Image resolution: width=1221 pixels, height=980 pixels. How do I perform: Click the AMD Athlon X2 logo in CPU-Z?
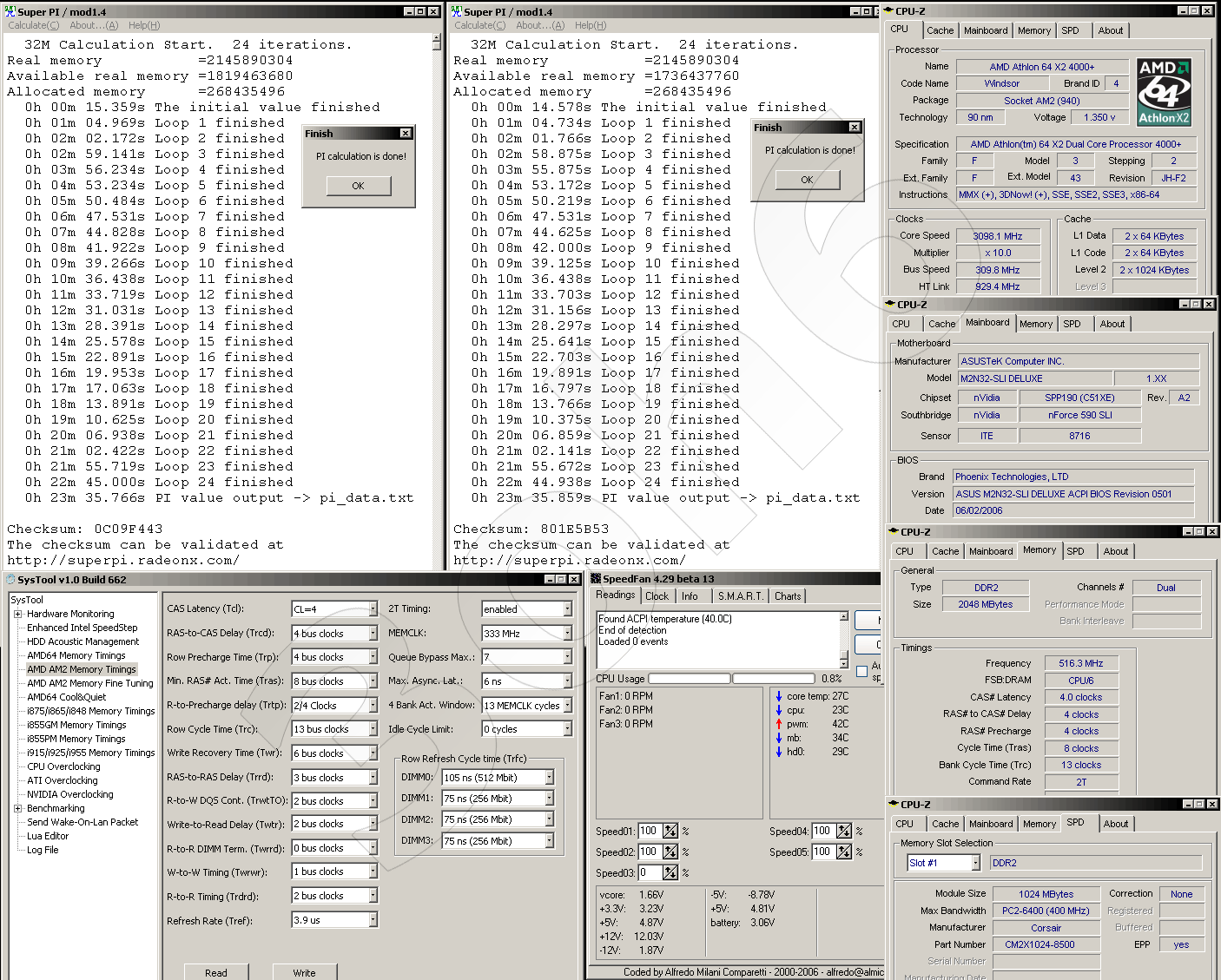pos(1164,92)
